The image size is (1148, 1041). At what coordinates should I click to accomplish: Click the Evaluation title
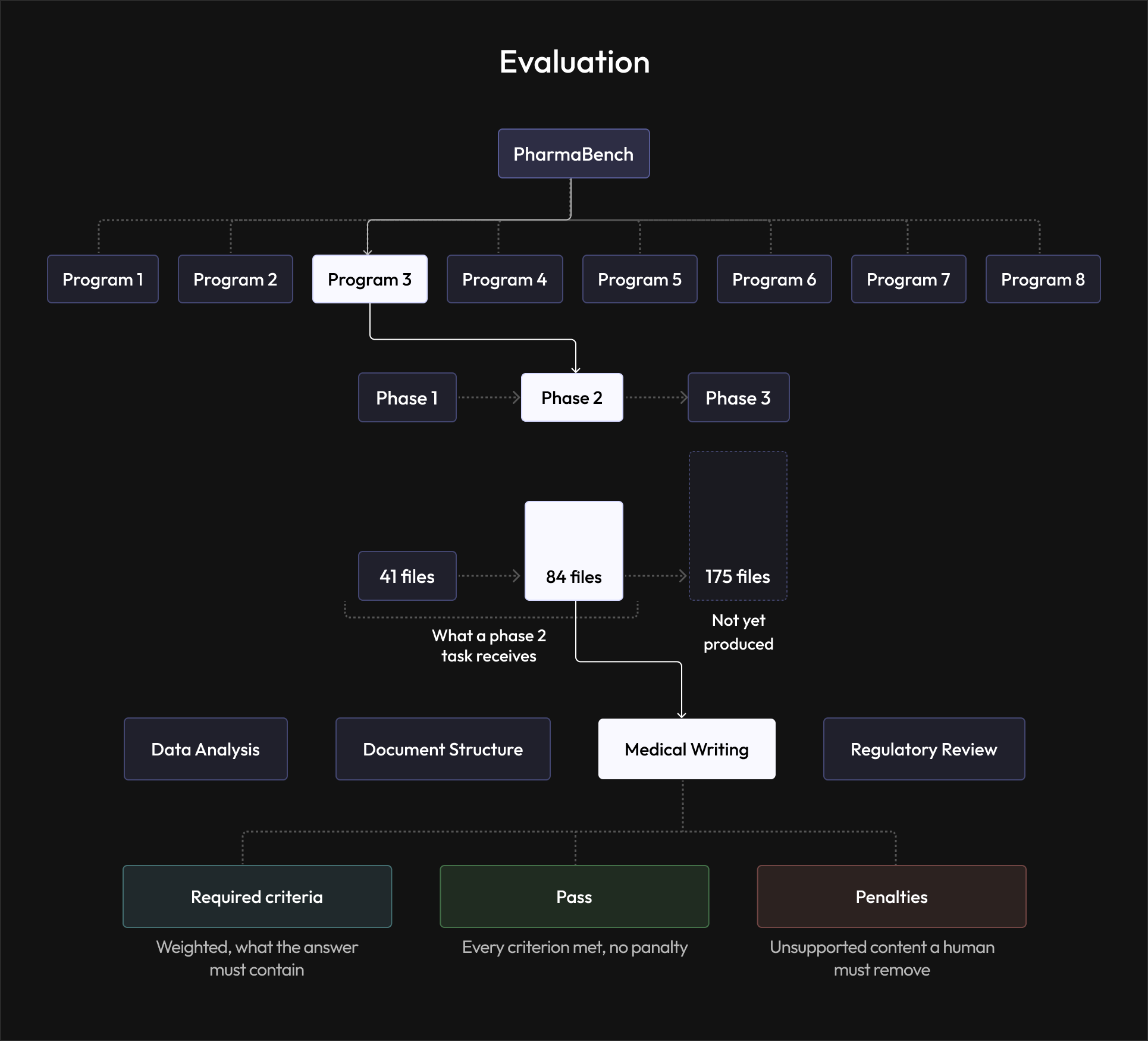pos(575,62)
